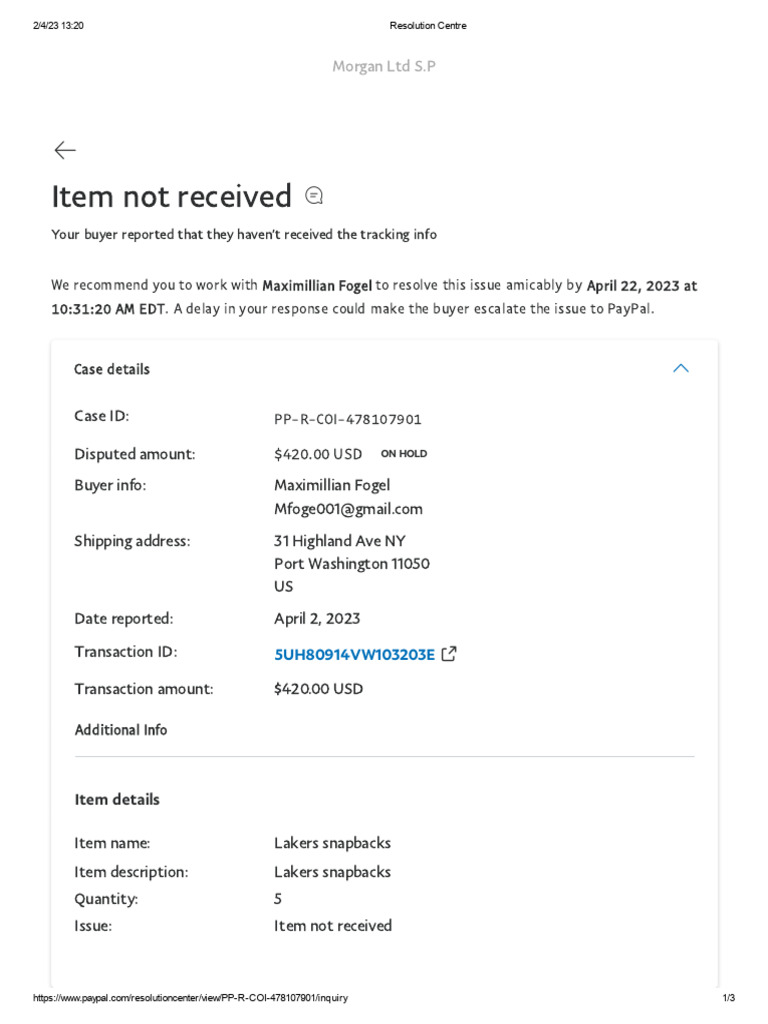Click the external link icon after transaction ID
The image size is (768, 1024).
pyautogui.click(x=449, y=654)
